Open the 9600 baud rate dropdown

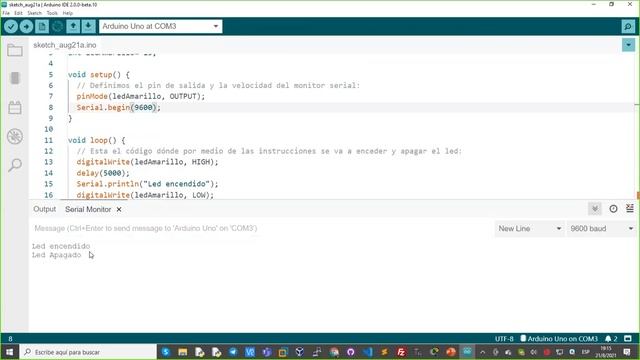point(601,229)
